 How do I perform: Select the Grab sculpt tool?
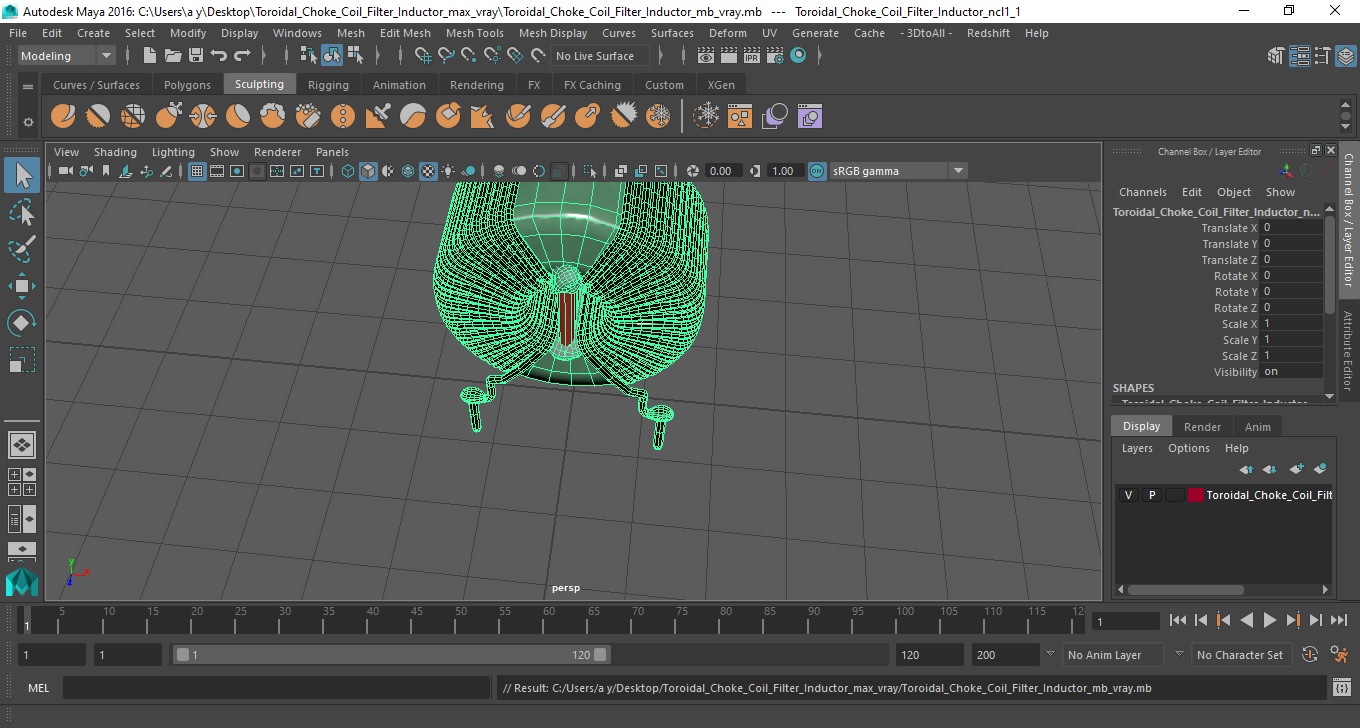(x=168, y=117)
